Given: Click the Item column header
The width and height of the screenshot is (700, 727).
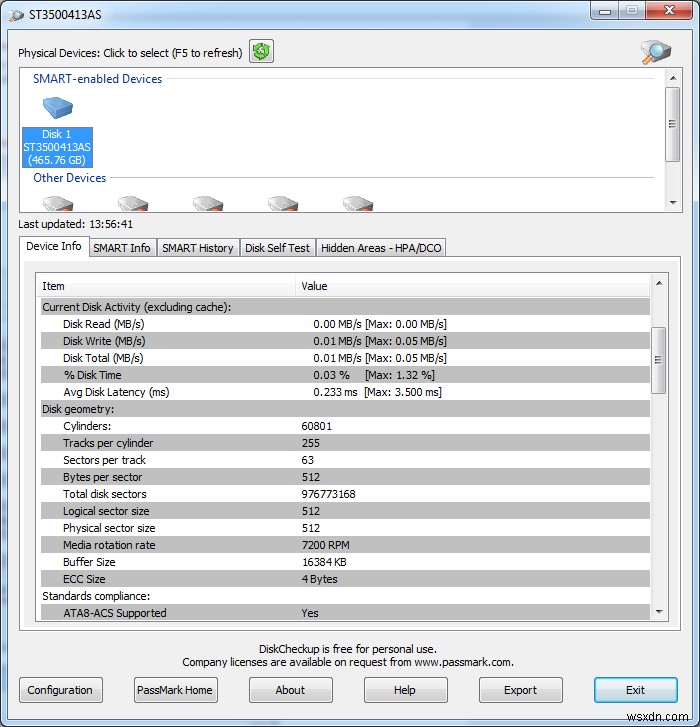Looking at the screenshot, I should pos(166,286).
